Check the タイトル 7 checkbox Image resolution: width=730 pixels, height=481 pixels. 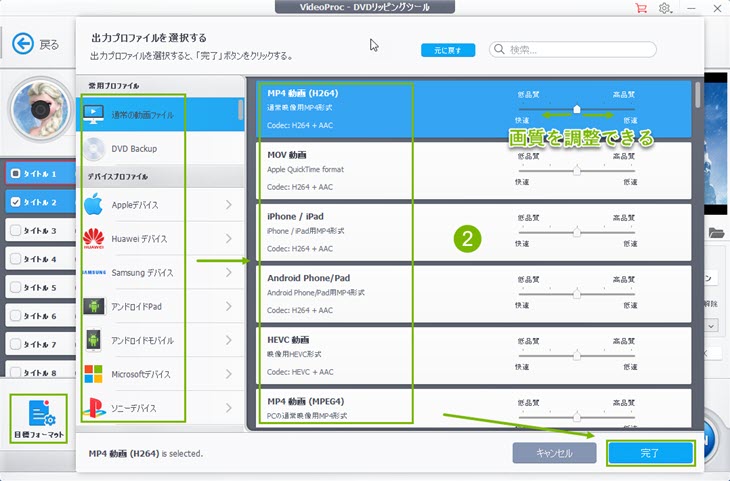tap(15, 344)
